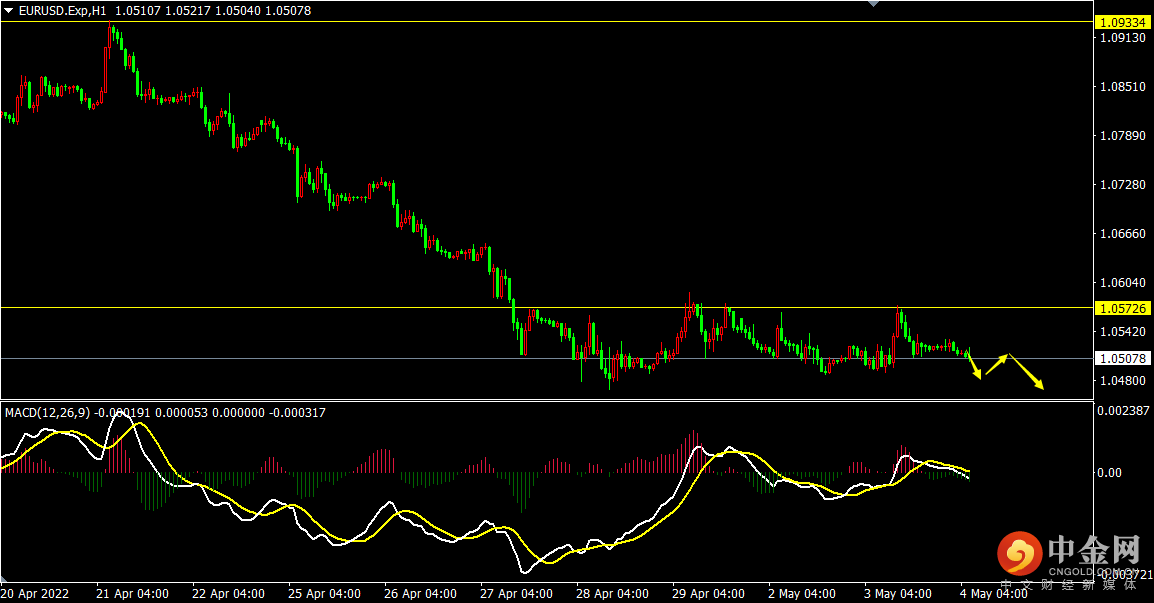Click the 2 May 04:00 time label
The width and height of the screenshot is (1154, 603).
click(x=801, y=593)
